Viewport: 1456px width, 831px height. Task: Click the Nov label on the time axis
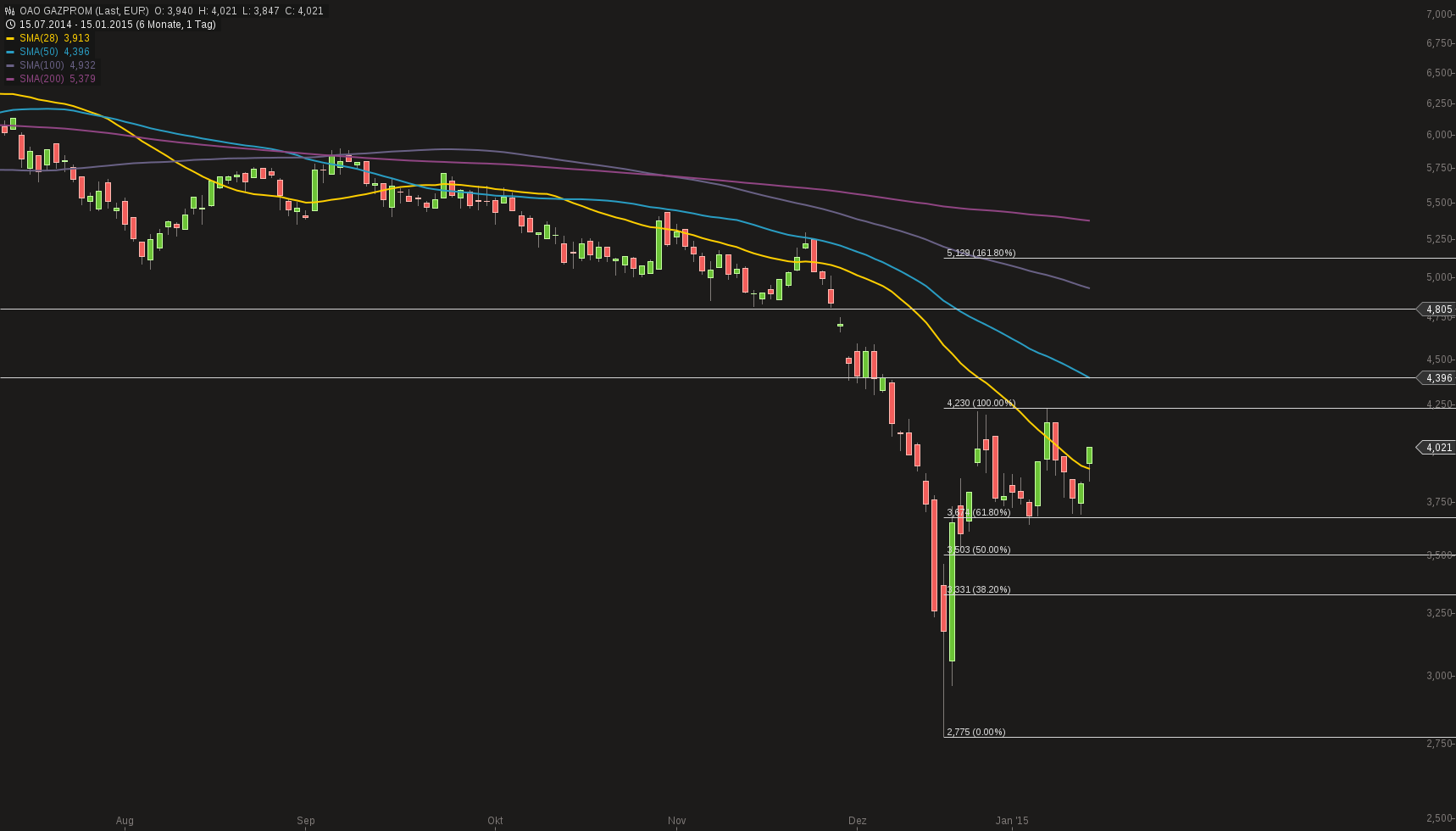(676, 821)
